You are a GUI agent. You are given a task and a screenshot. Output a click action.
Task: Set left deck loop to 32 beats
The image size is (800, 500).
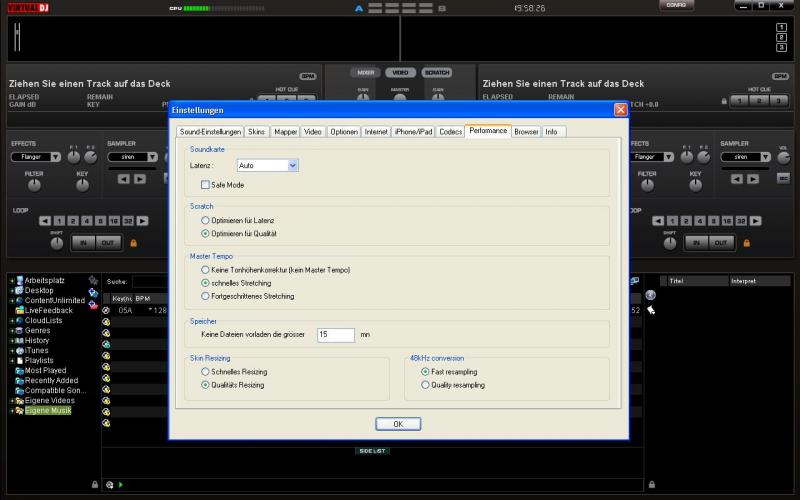(x=128, y=221)
